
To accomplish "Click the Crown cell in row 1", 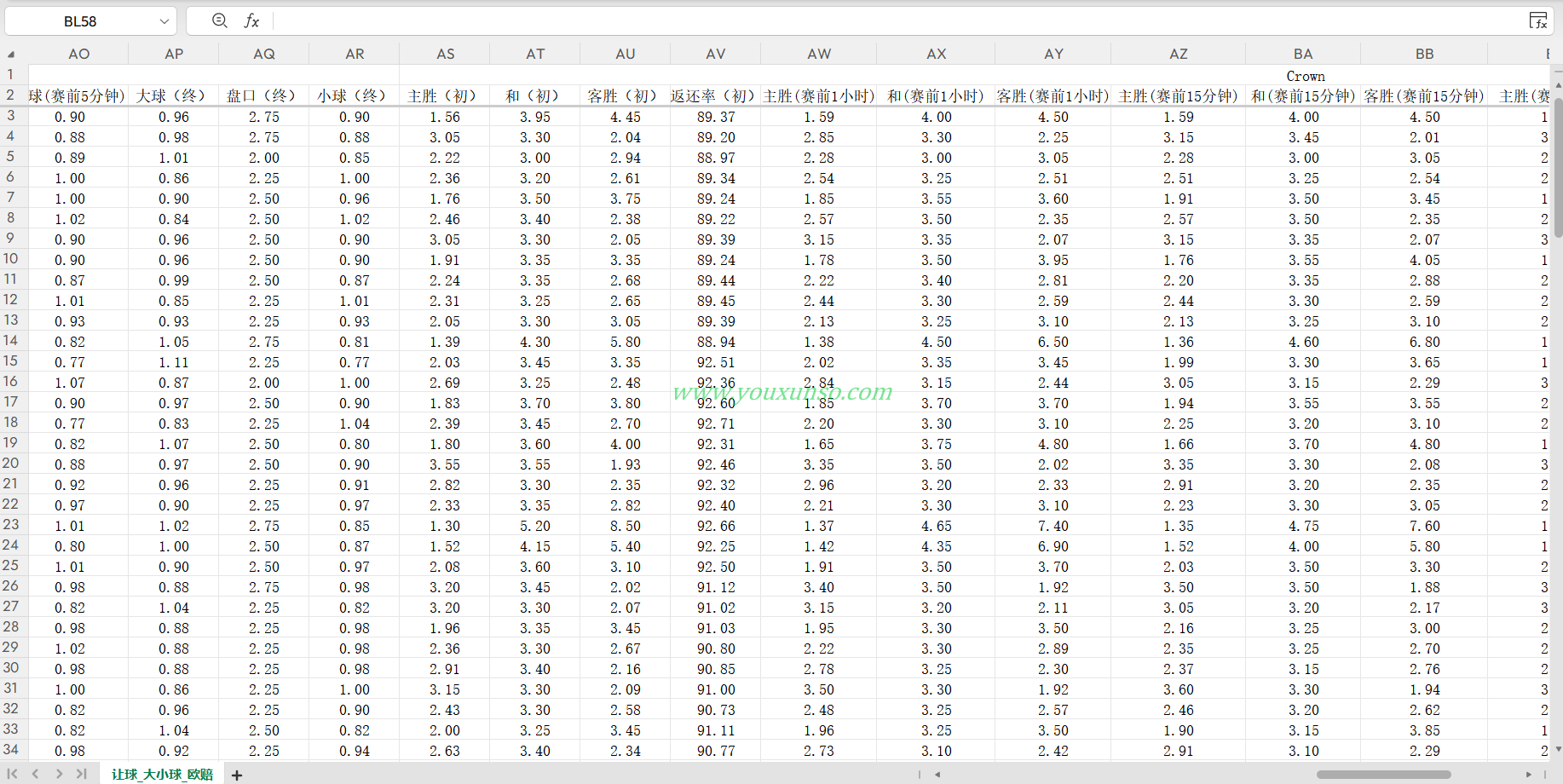I will [1305, 76].
